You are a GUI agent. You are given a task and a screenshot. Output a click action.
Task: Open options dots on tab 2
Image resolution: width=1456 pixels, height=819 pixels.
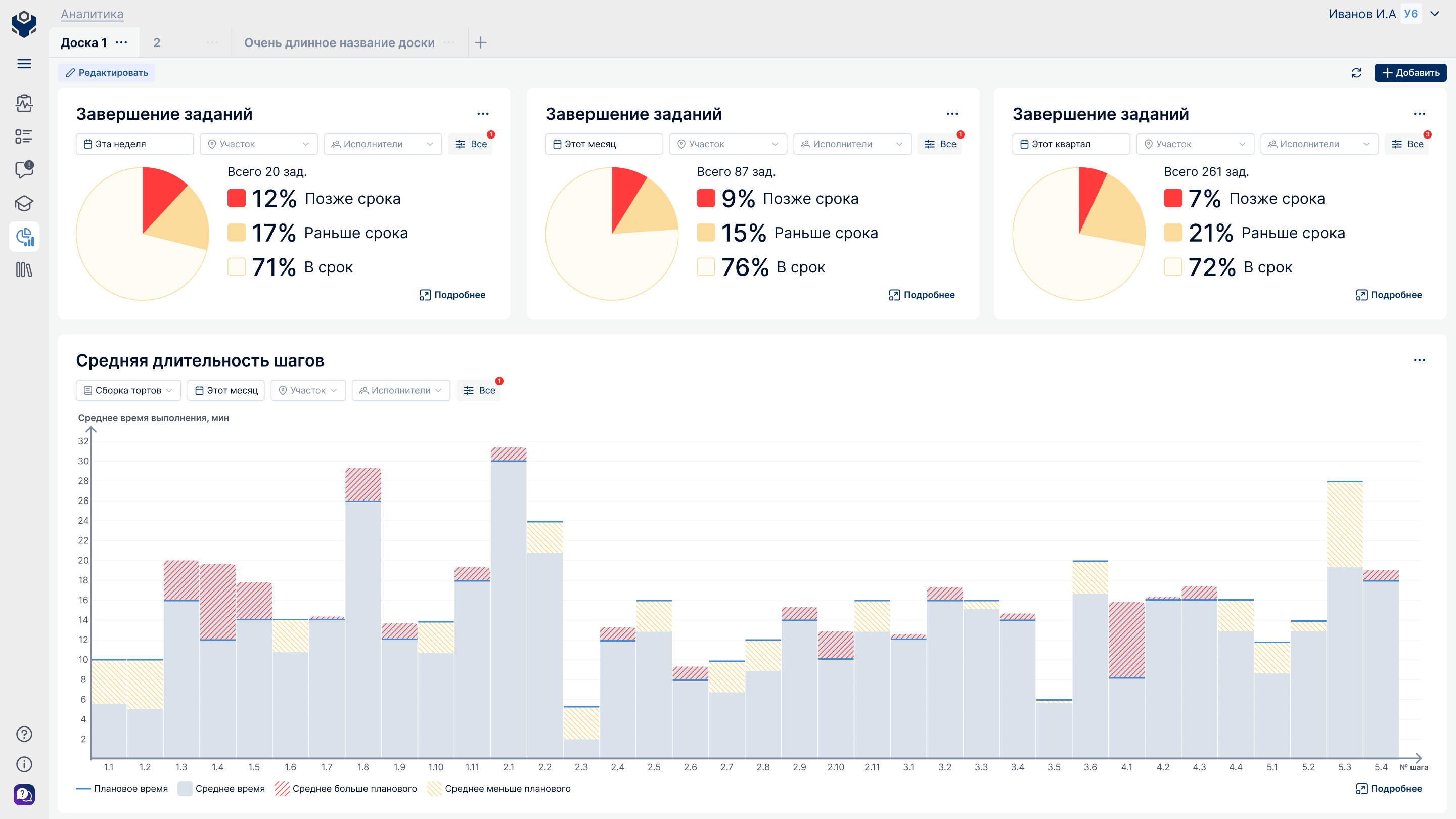point(212,42)
